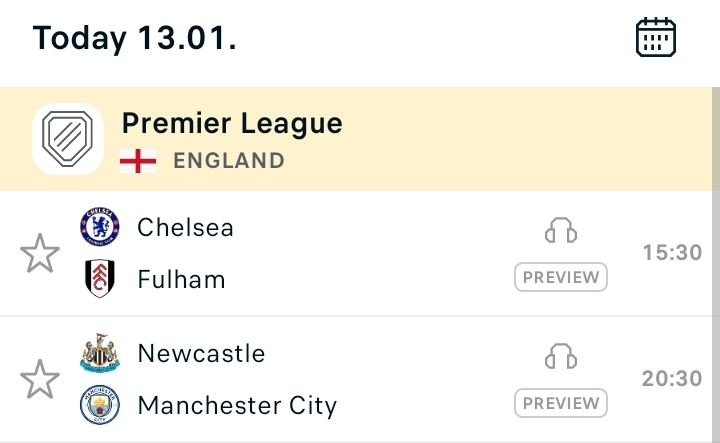Click the Chelsea team name
Viewport: 720px width, 443px height.
pos(186,227)
